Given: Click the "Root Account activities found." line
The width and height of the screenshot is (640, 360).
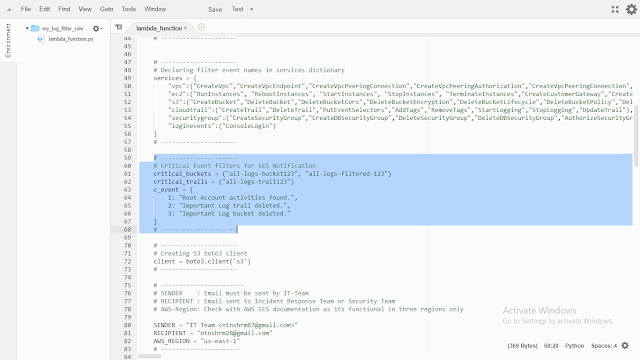Looking at the screenshot, I should (233, 198).
